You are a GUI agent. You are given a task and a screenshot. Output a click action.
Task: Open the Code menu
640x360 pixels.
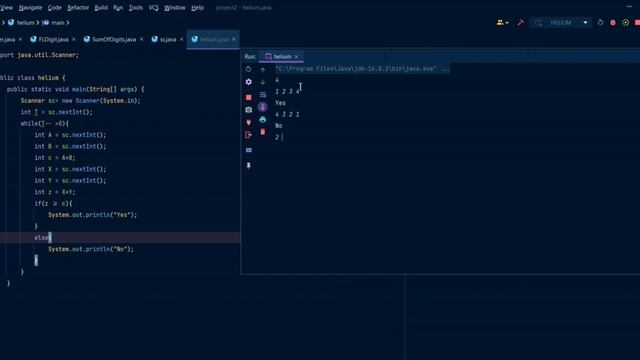point(54,8)
